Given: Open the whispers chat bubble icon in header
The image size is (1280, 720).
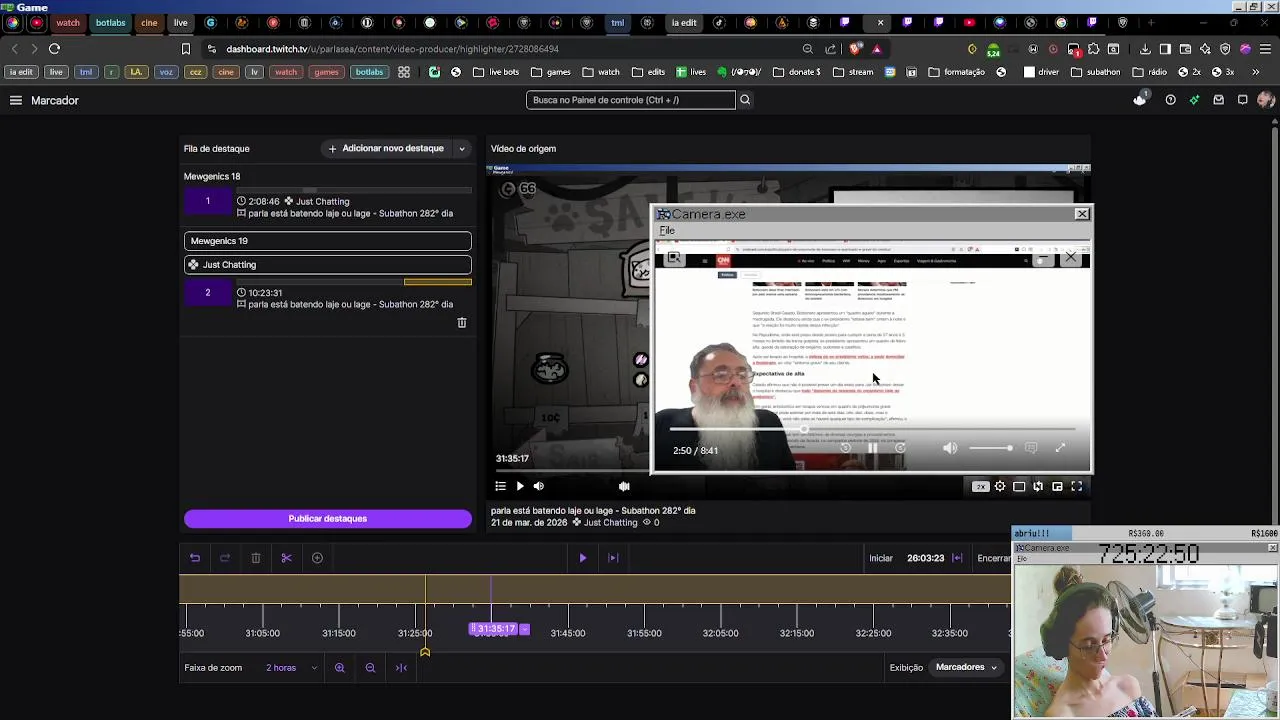Looking at the screenshot, I should point(1242,100).
